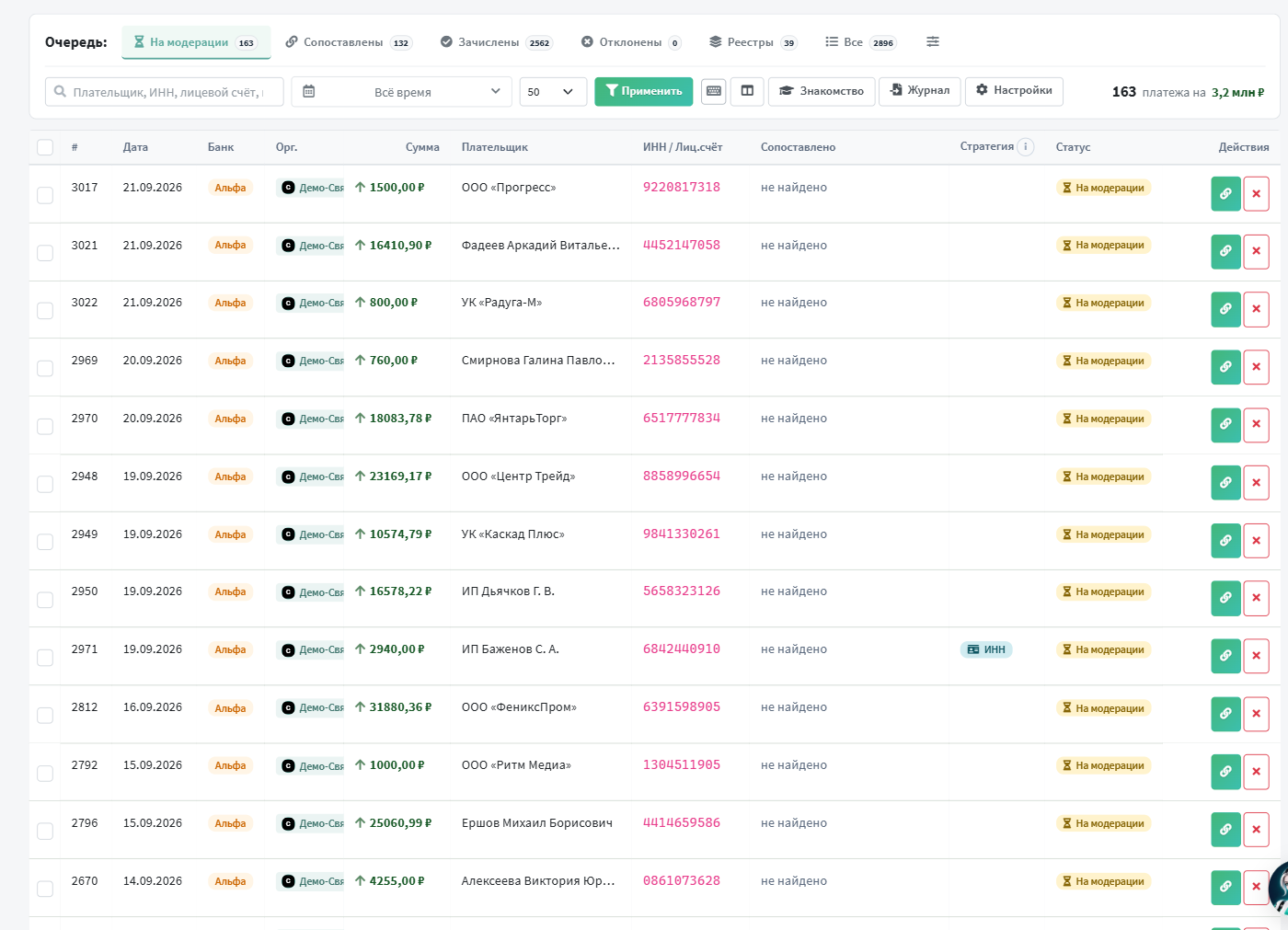The image size is (1288, 930).
Task: Open the queue sliders filter icon
Action: pyautogui.click(x=933, y=41)
